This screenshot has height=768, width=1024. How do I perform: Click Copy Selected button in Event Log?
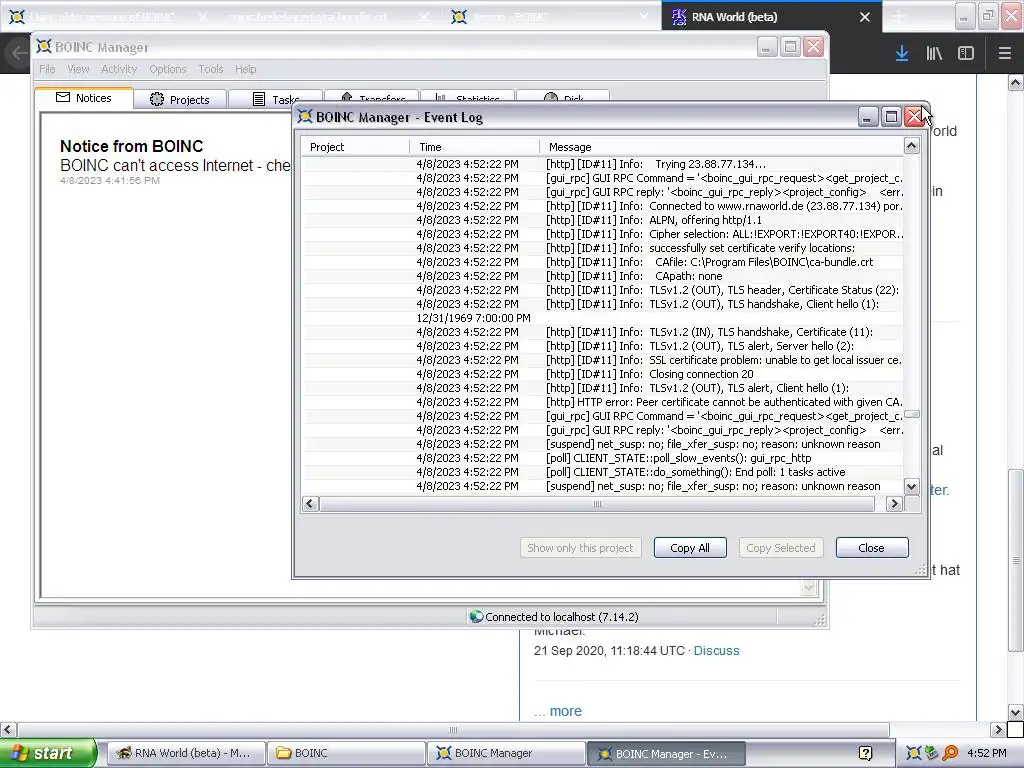(x=780, y=548)
